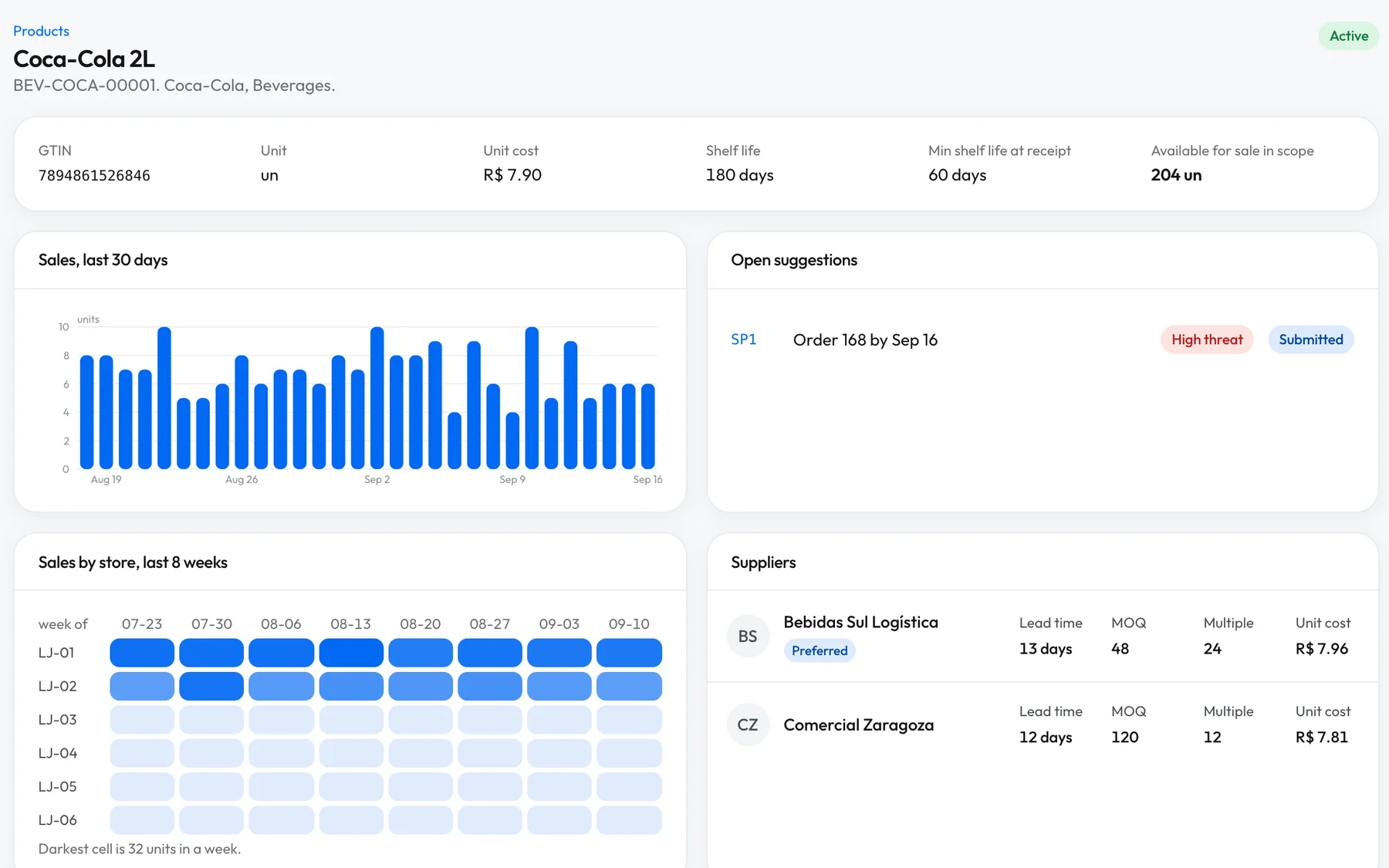Click the Coca-Cola 2L product title

coord(84,59)
